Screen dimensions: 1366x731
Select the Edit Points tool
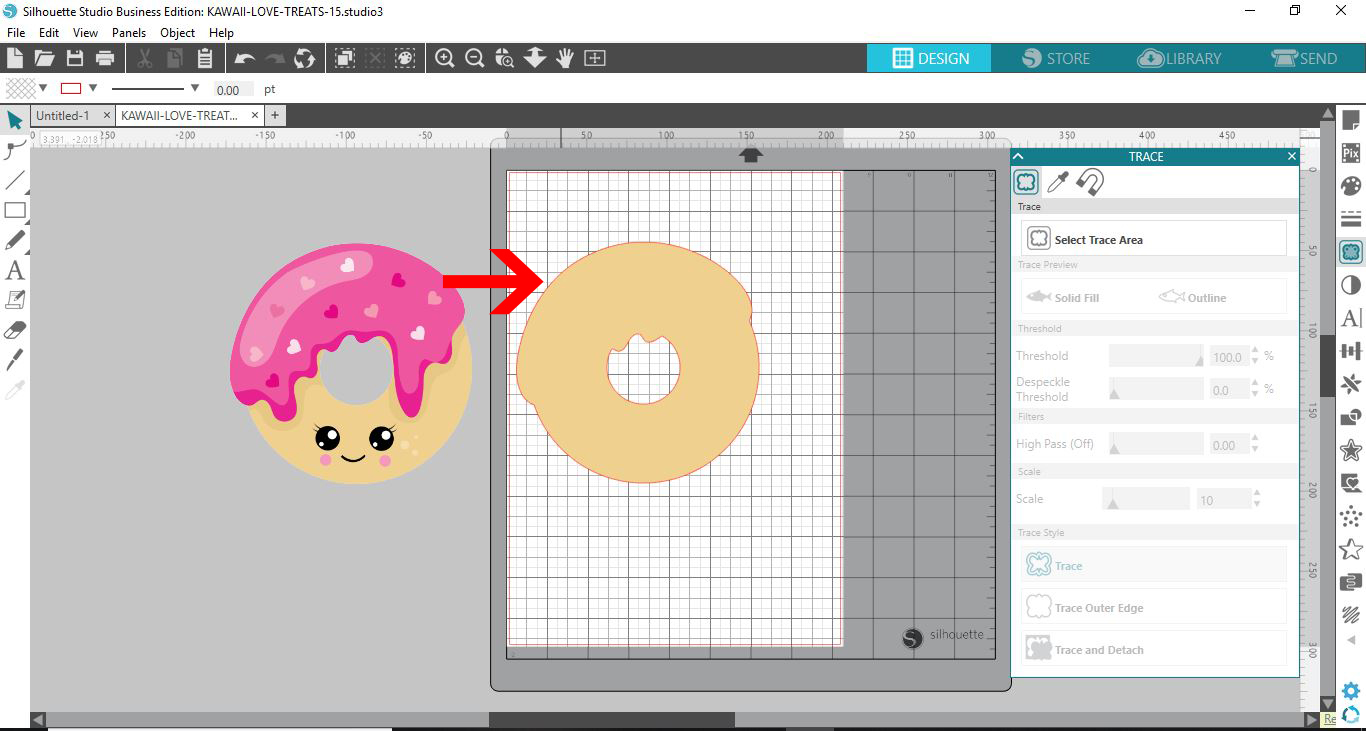coord(15,150)
